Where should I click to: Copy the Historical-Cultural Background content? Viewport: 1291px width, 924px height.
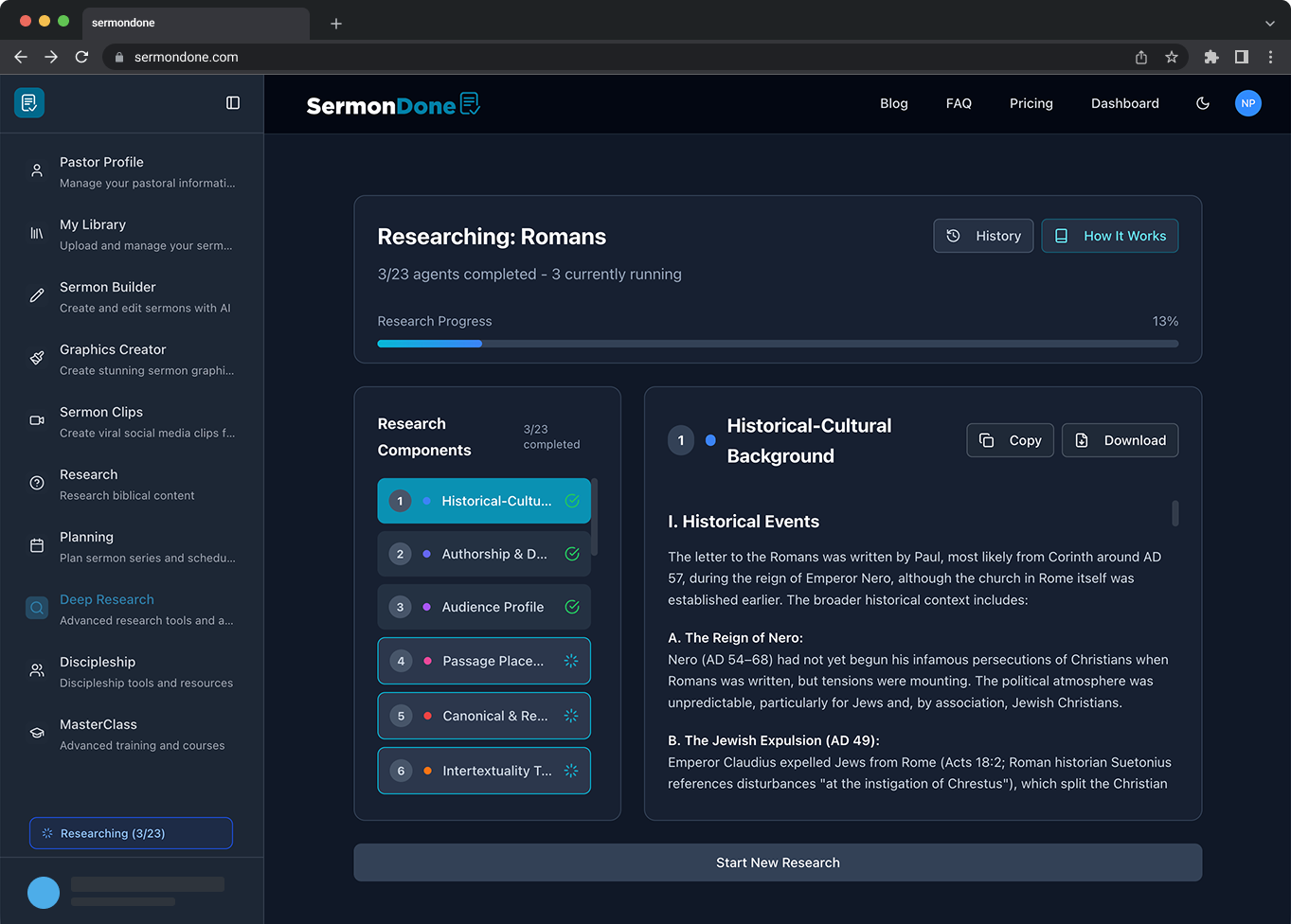tap(1010, 440)
